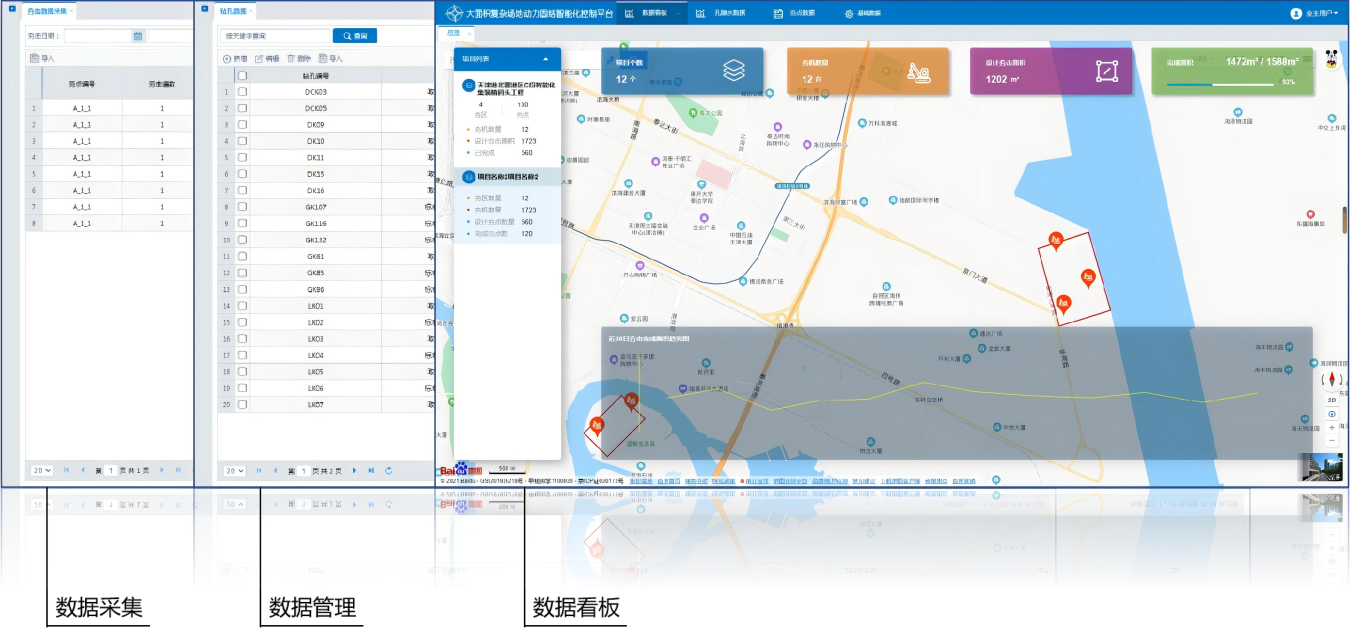Click the 编辑 edit icon in drill-hole toolbar

click(259, 59)
